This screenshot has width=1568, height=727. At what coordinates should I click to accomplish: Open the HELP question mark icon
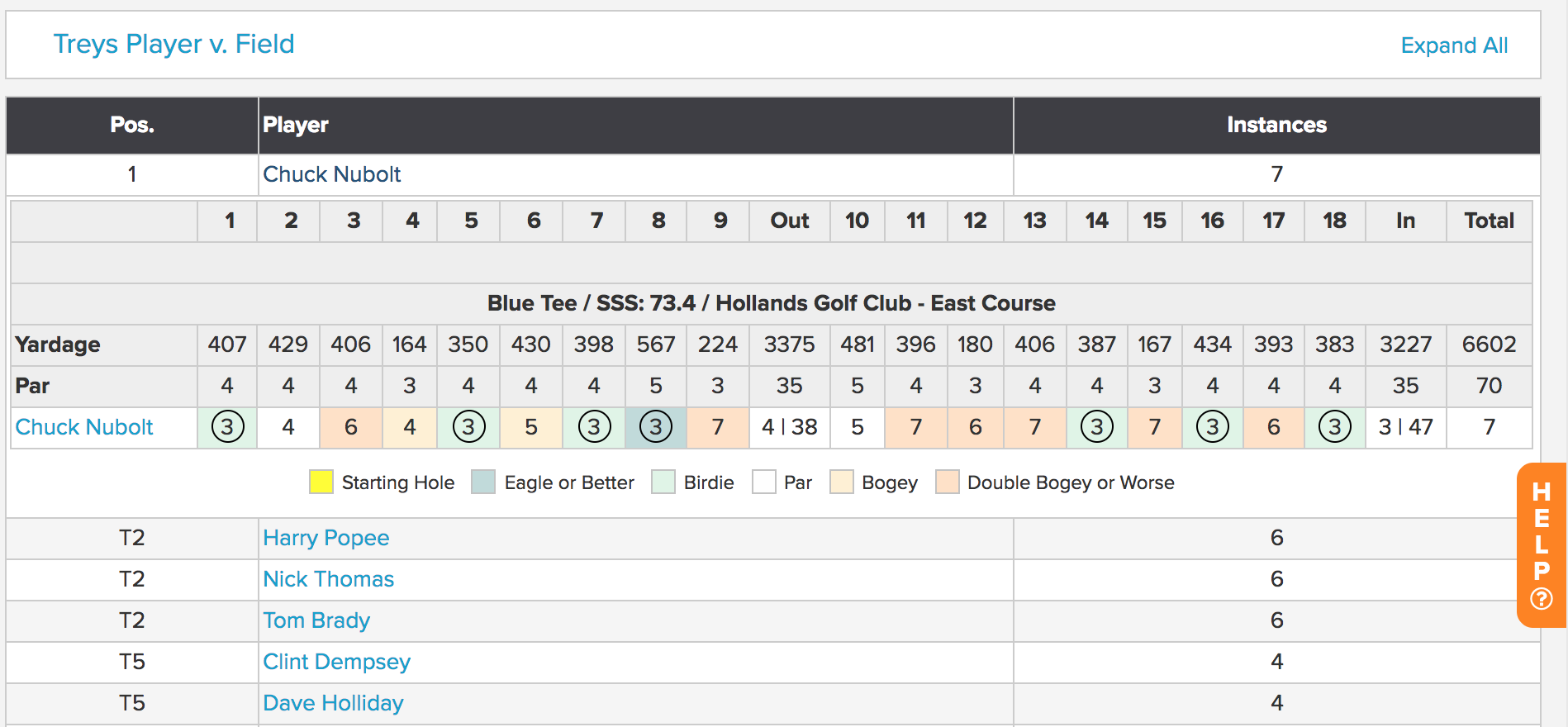[x=1542, y=599]
